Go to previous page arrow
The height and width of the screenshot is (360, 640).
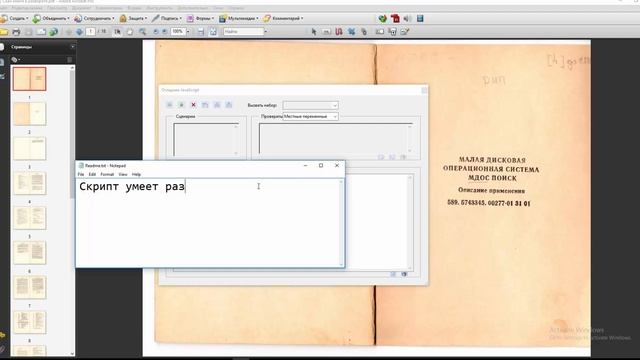(x=69, y=32)
